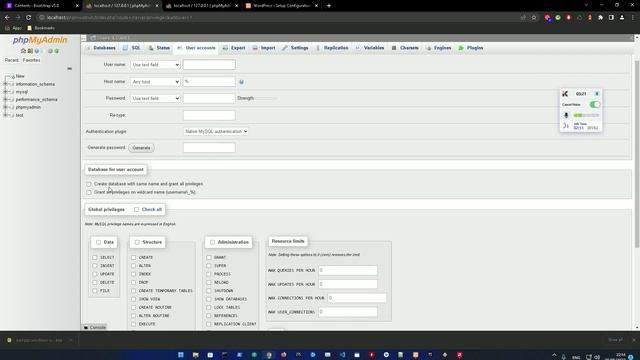Expand the phpmyadmin database node
The width and height of the screenshot is (640, 360).
click(x=6, y=107)
